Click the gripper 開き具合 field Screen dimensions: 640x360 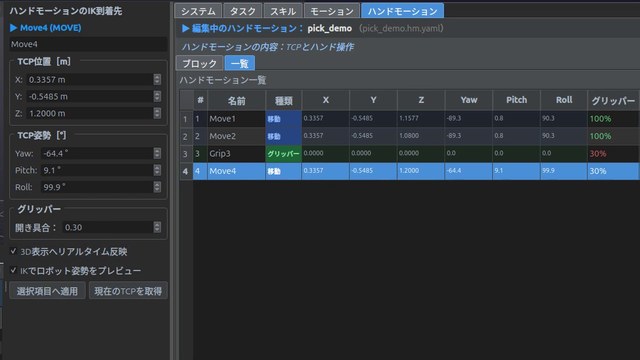tap(108, 227)
